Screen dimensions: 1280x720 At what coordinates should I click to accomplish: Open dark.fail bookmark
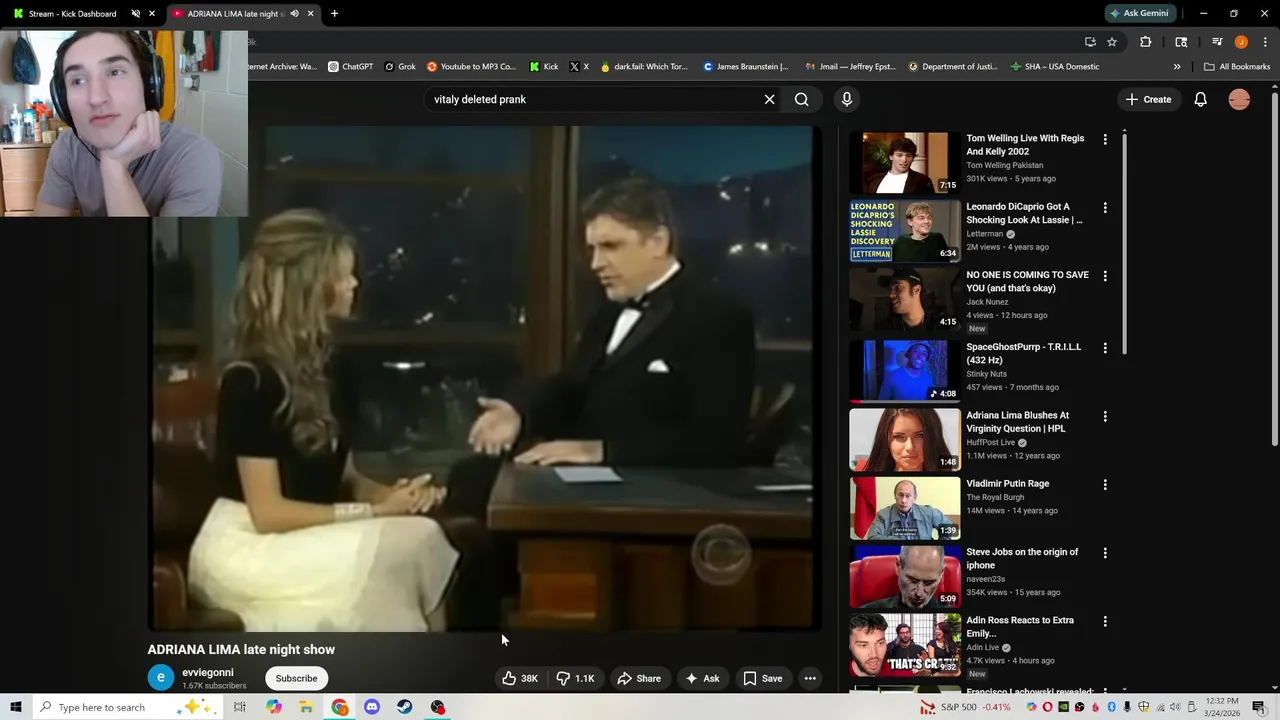click(x=644, y=67)
